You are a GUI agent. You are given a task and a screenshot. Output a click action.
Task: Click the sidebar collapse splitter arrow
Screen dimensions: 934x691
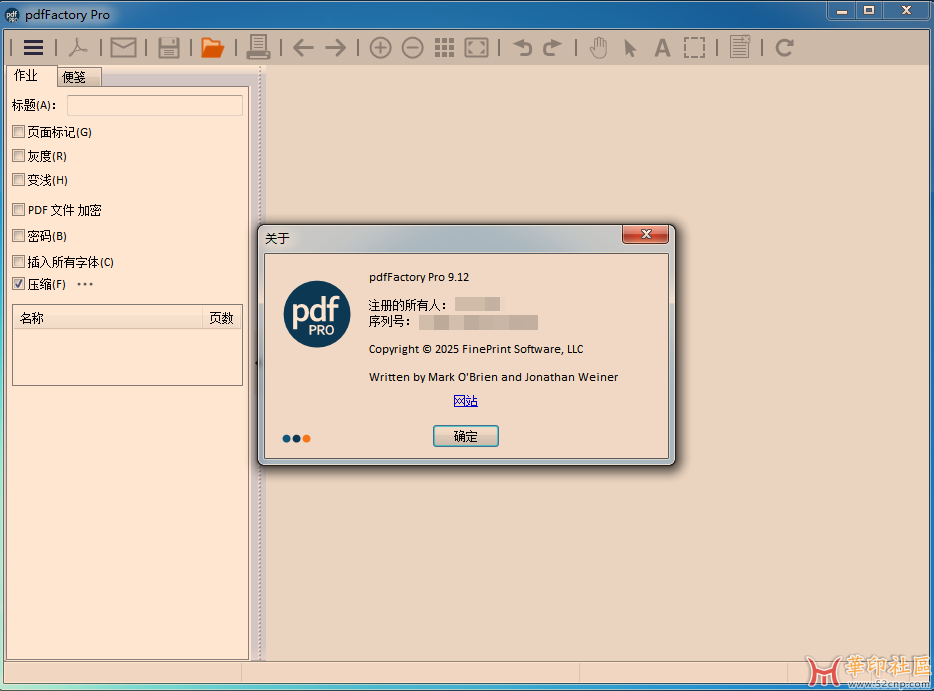257,362
